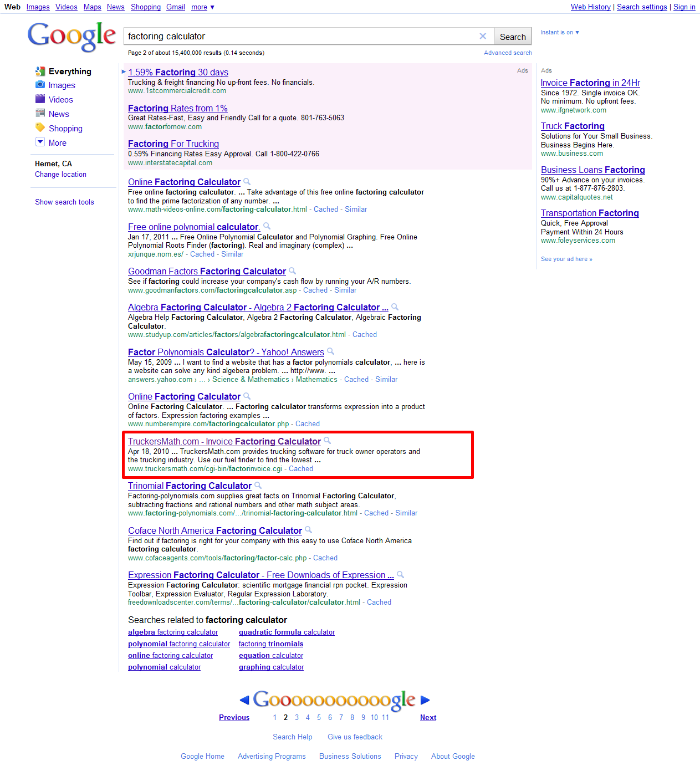Preview magnifier beside Coface North America result
Screen dimensions: 700x771
(308, 530)
